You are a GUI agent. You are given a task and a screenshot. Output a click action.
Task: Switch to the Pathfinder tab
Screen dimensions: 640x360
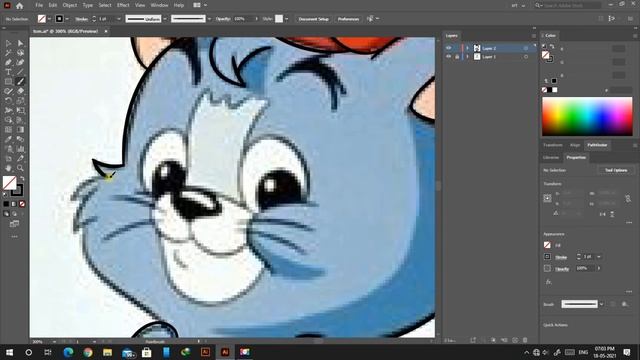pos(597,145)
